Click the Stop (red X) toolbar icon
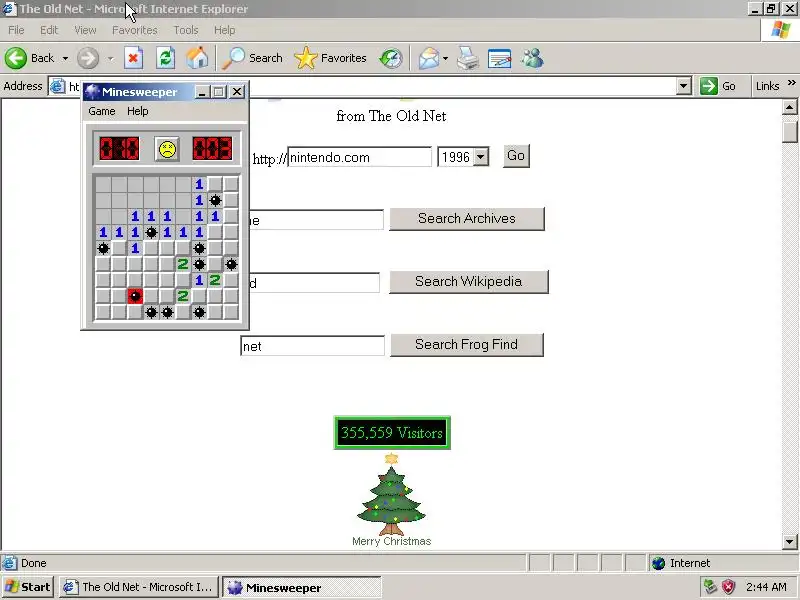Viewport: 800px width, 600px height. coord(133,58)
